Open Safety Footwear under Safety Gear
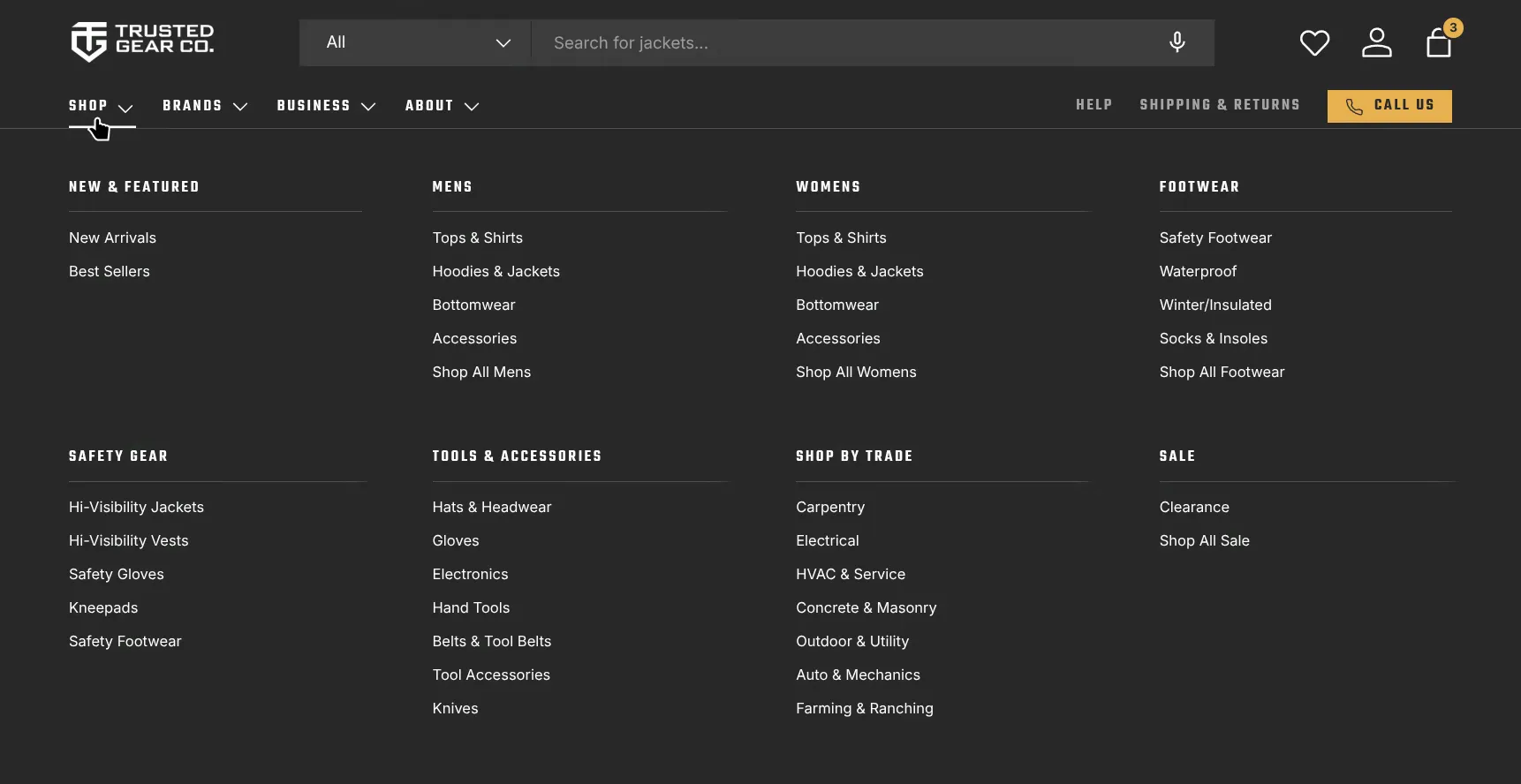Image resolution: width=1521 pixels, height=784 pixels. [125, 641]
